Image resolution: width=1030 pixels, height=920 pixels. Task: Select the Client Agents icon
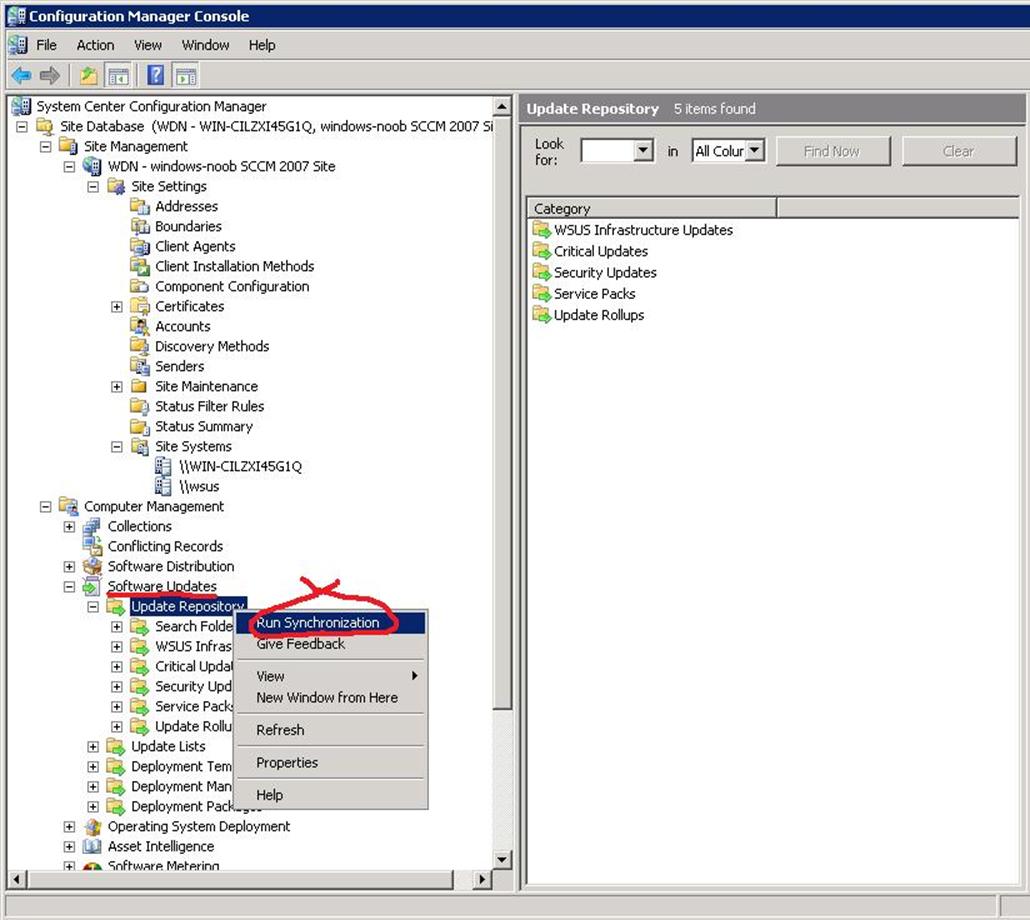[x=140, y=246]
